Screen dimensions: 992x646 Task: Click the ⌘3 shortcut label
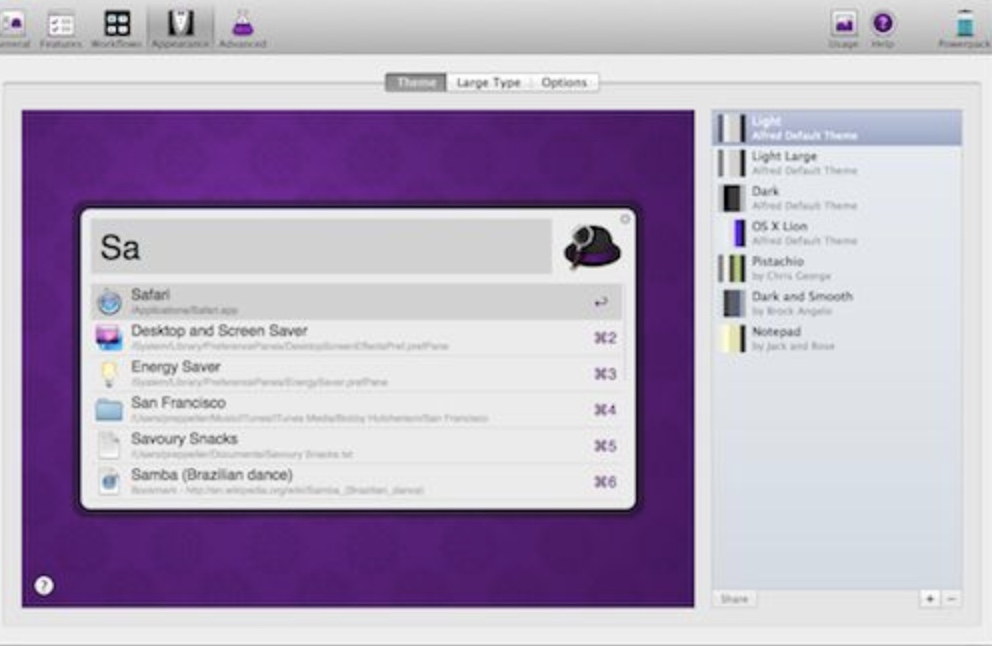tap(605, 374)
